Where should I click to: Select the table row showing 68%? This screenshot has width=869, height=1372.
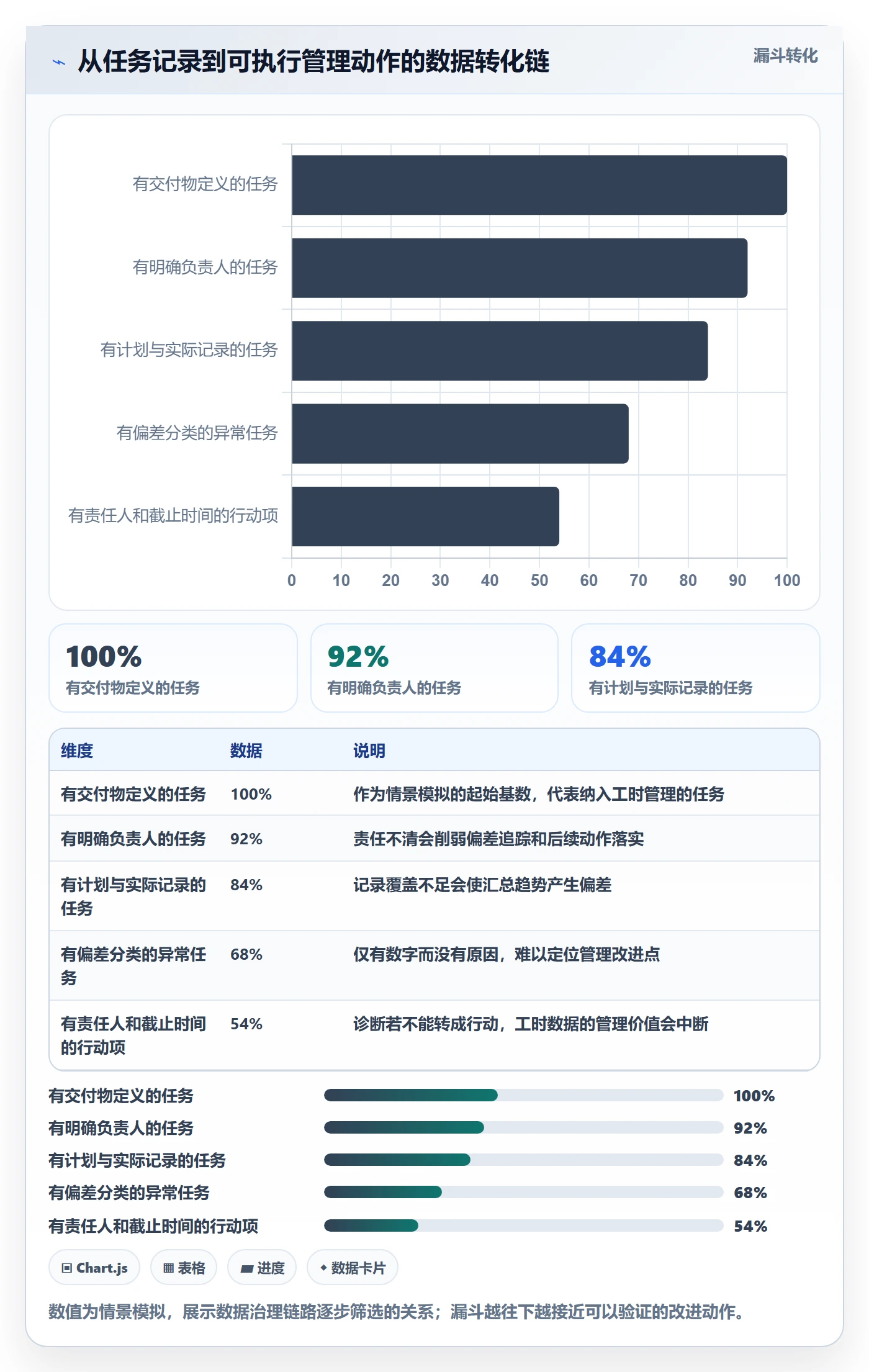tap(434, 965)
